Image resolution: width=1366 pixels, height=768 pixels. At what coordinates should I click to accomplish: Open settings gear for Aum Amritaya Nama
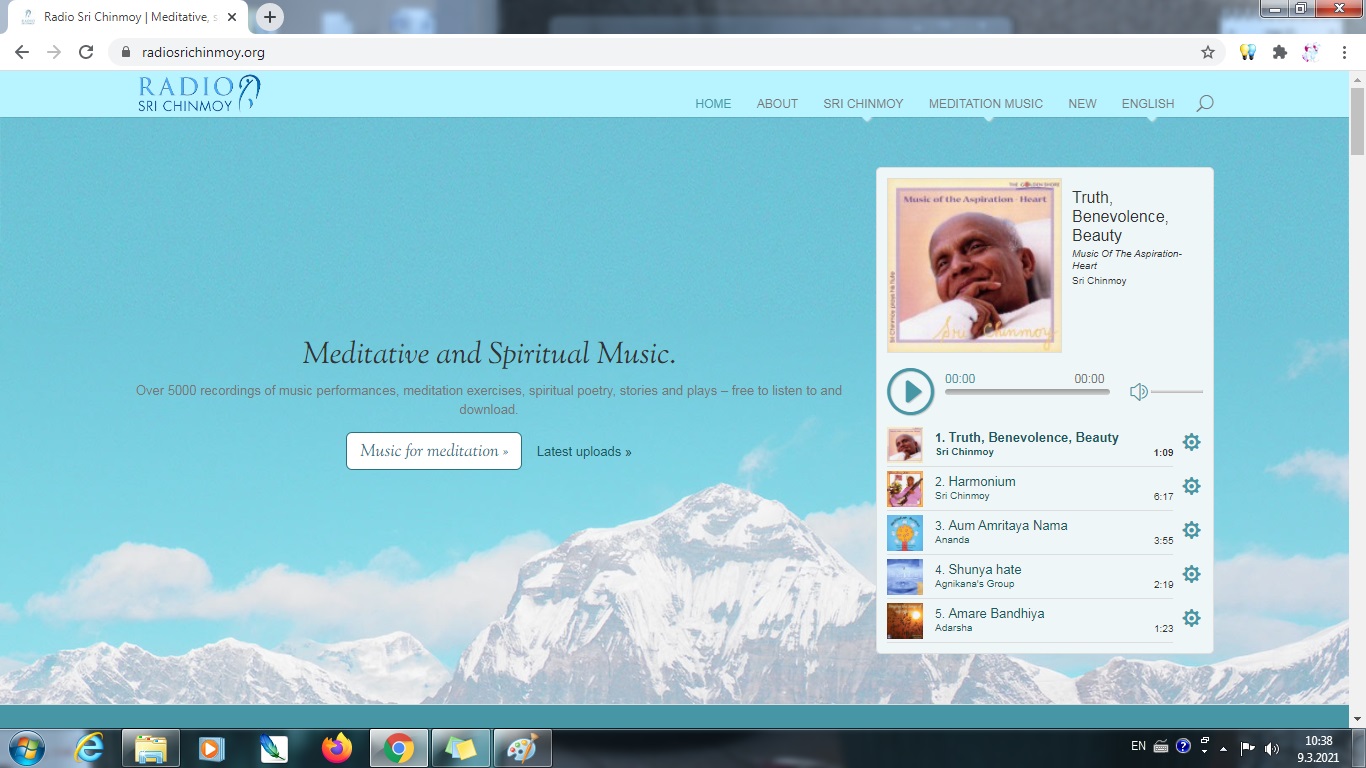pos(1191,530)
